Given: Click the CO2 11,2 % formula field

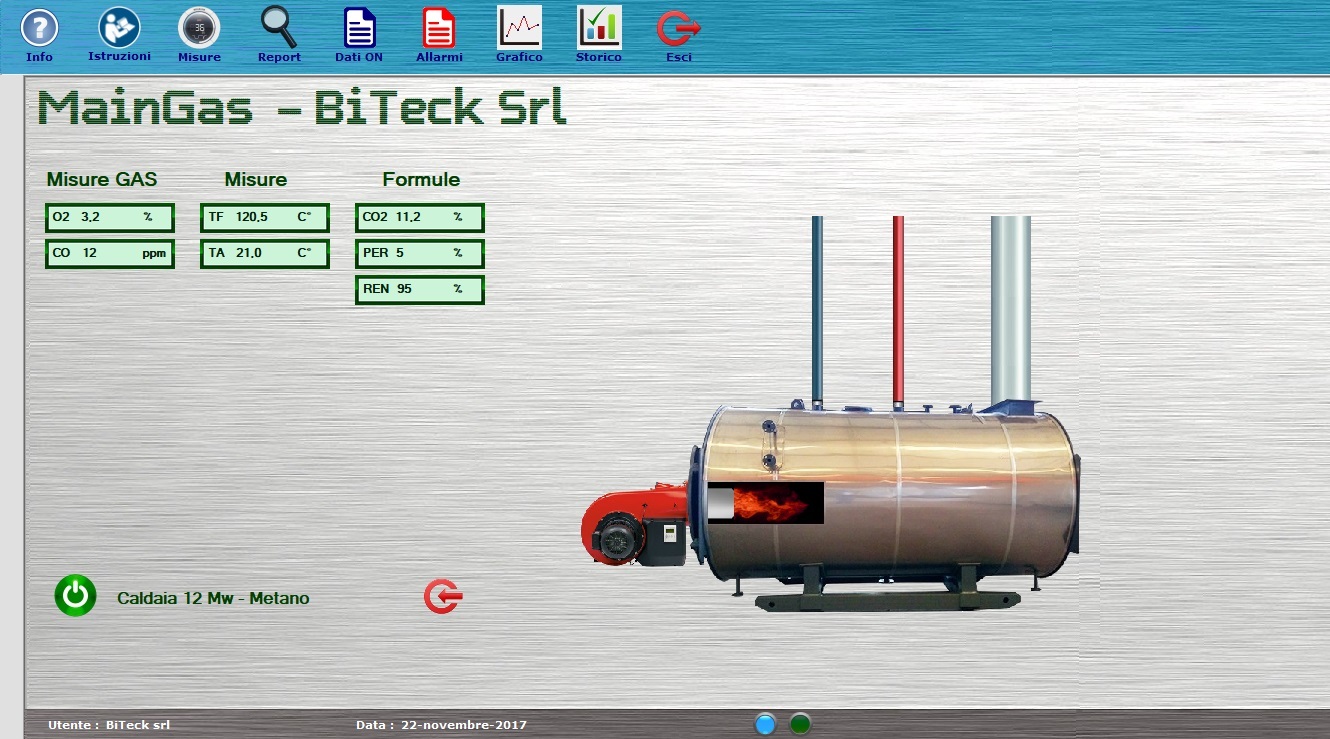Looking at the screenshot, I should pos(420,217).
